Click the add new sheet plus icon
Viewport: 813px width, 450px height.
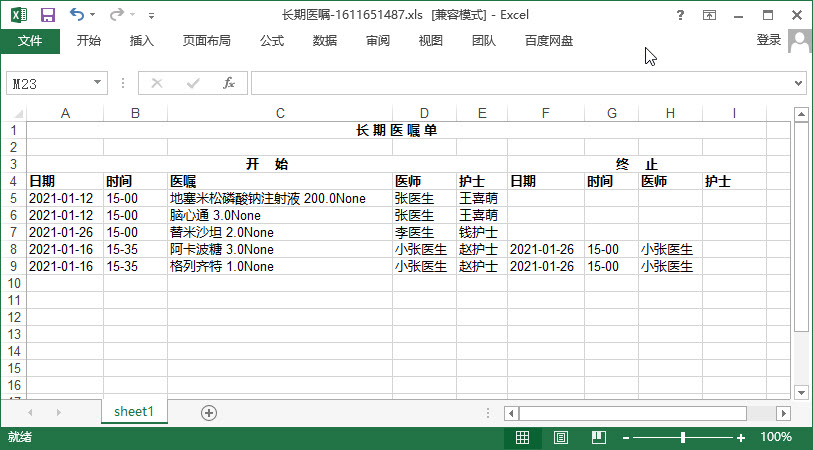209,412
